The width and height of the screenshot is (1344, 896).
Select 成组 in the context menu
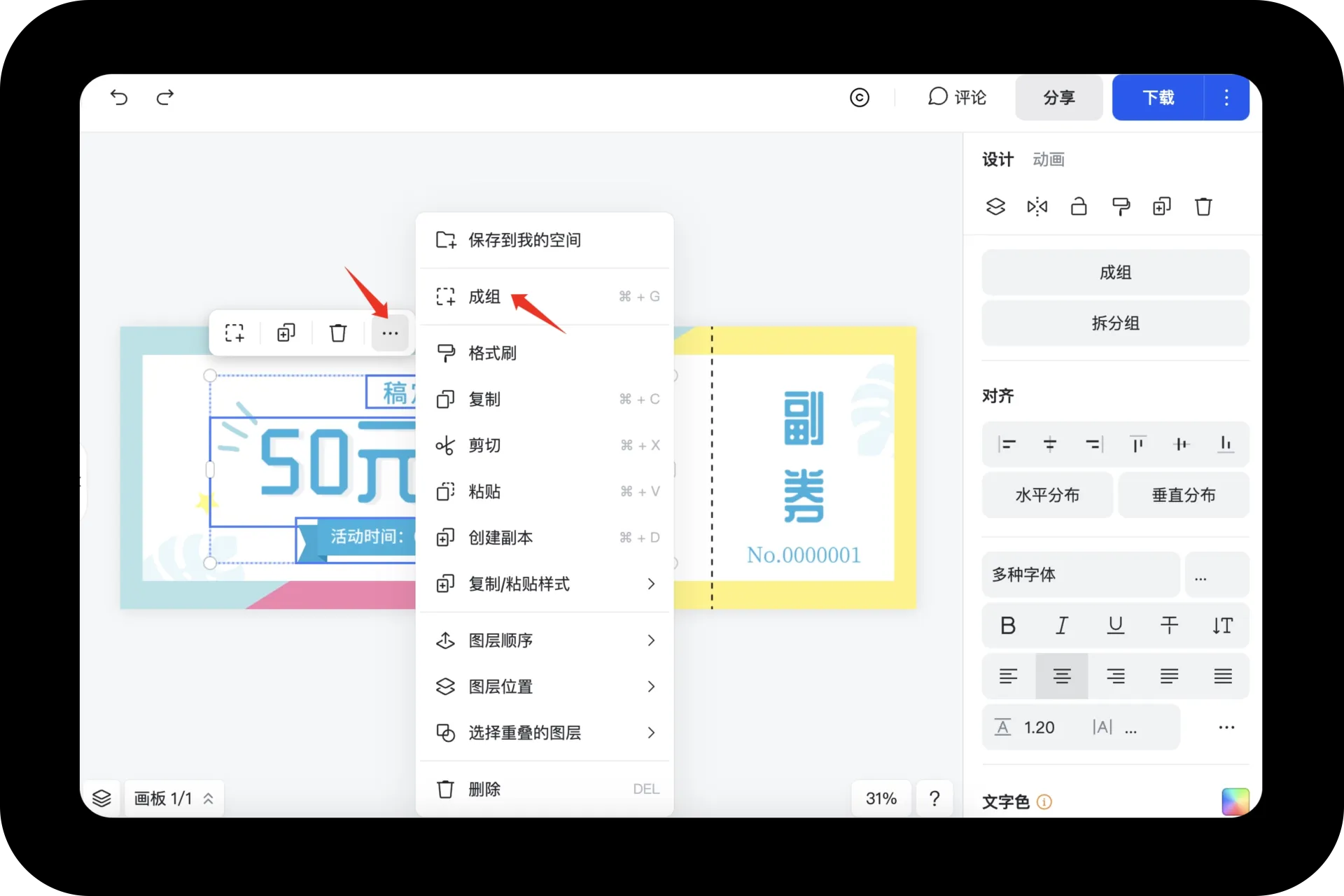click(484, 297)
